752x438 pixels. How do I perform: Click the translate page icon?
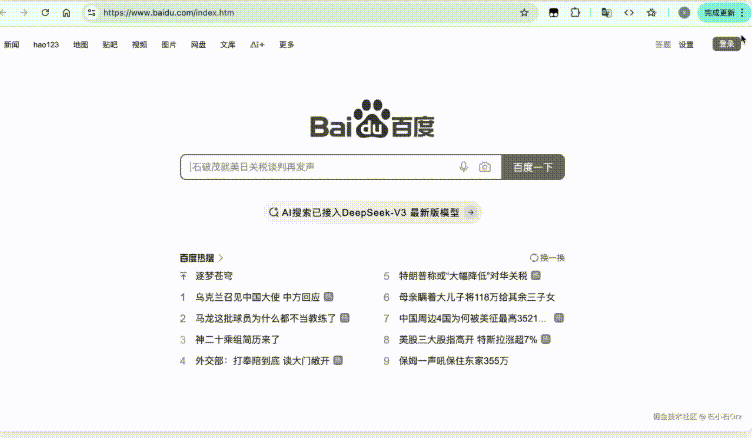(606, 12)
